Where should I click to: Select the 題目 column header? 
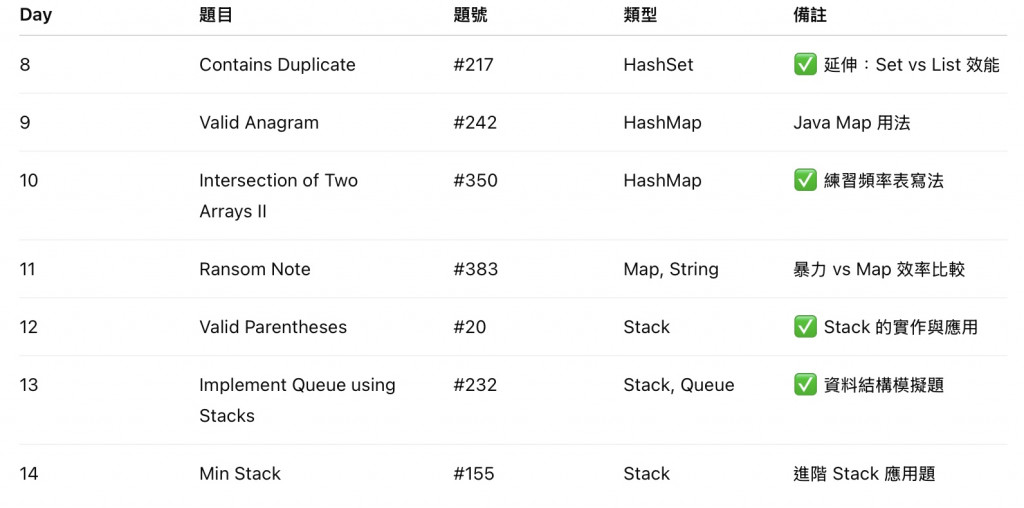pos(216,15)
